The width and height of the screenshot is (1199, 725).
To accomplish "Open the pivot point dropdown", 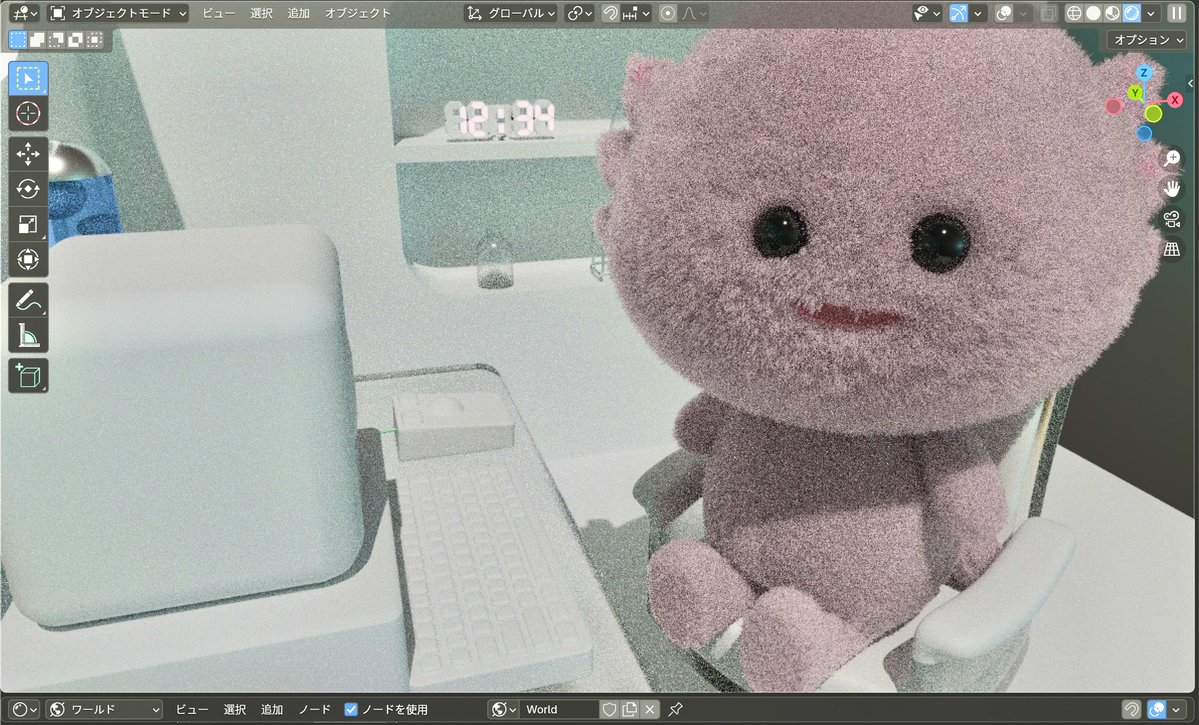I will [579, 13].
